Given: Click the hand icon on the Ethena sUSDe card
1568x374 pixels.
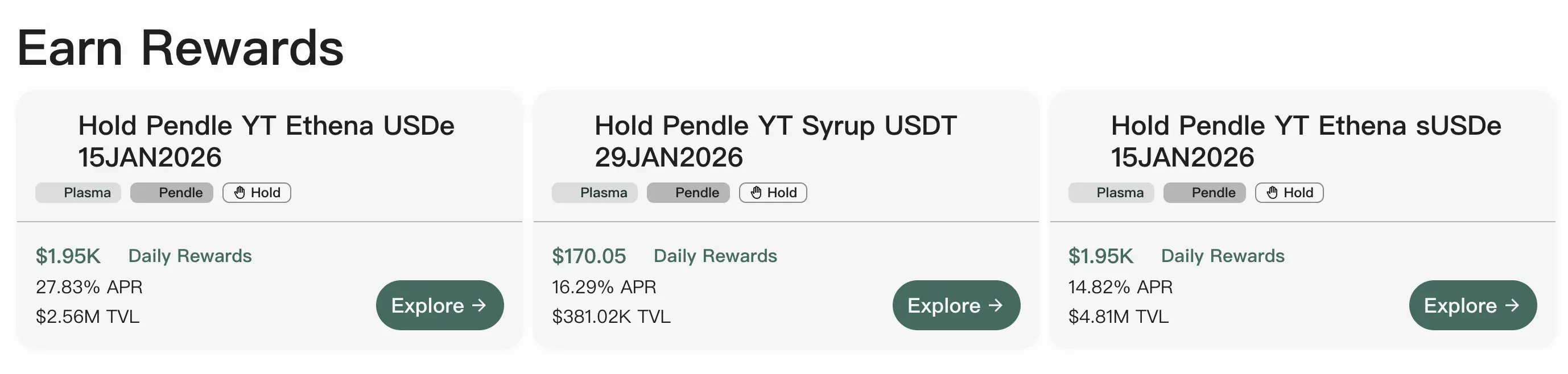Looking at the screenshot, I should click(1272, 193).
